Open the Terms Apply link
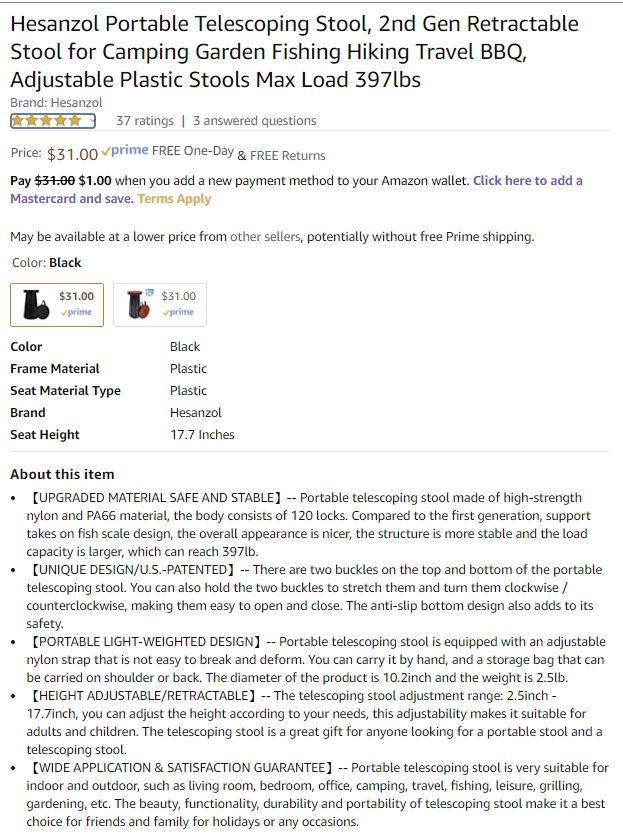This screenshot has width=623, height=838. tap(174, 199)
